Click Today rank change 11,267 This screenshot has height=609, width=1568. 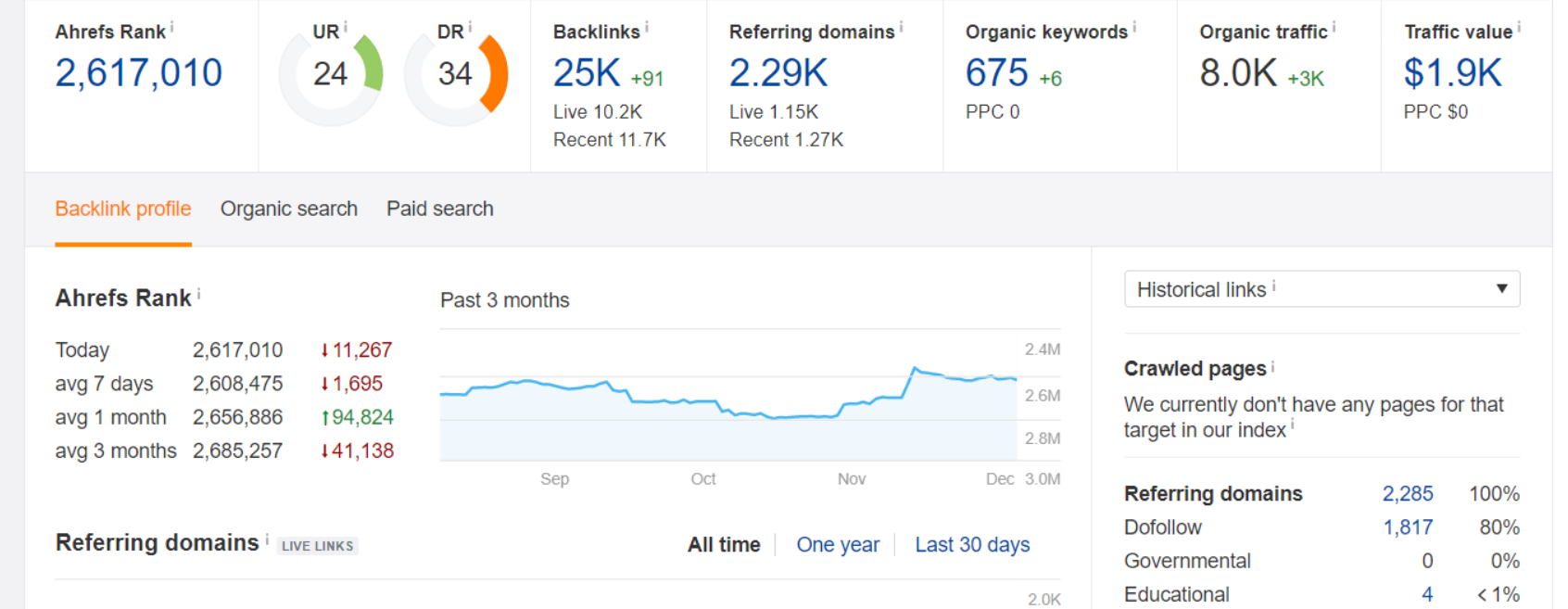[356, 350]
